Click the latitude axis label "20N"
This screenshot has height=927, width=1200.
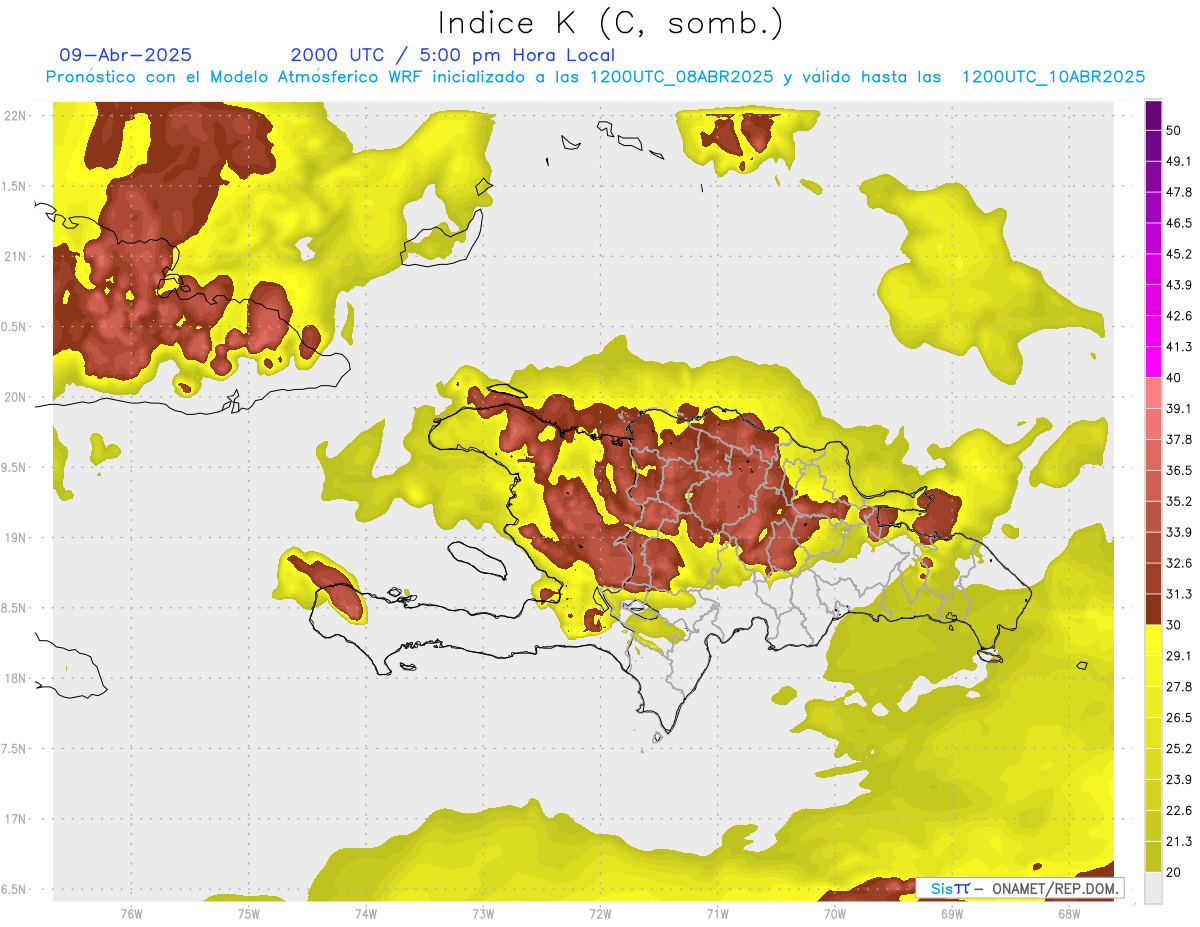coord(15,397)
